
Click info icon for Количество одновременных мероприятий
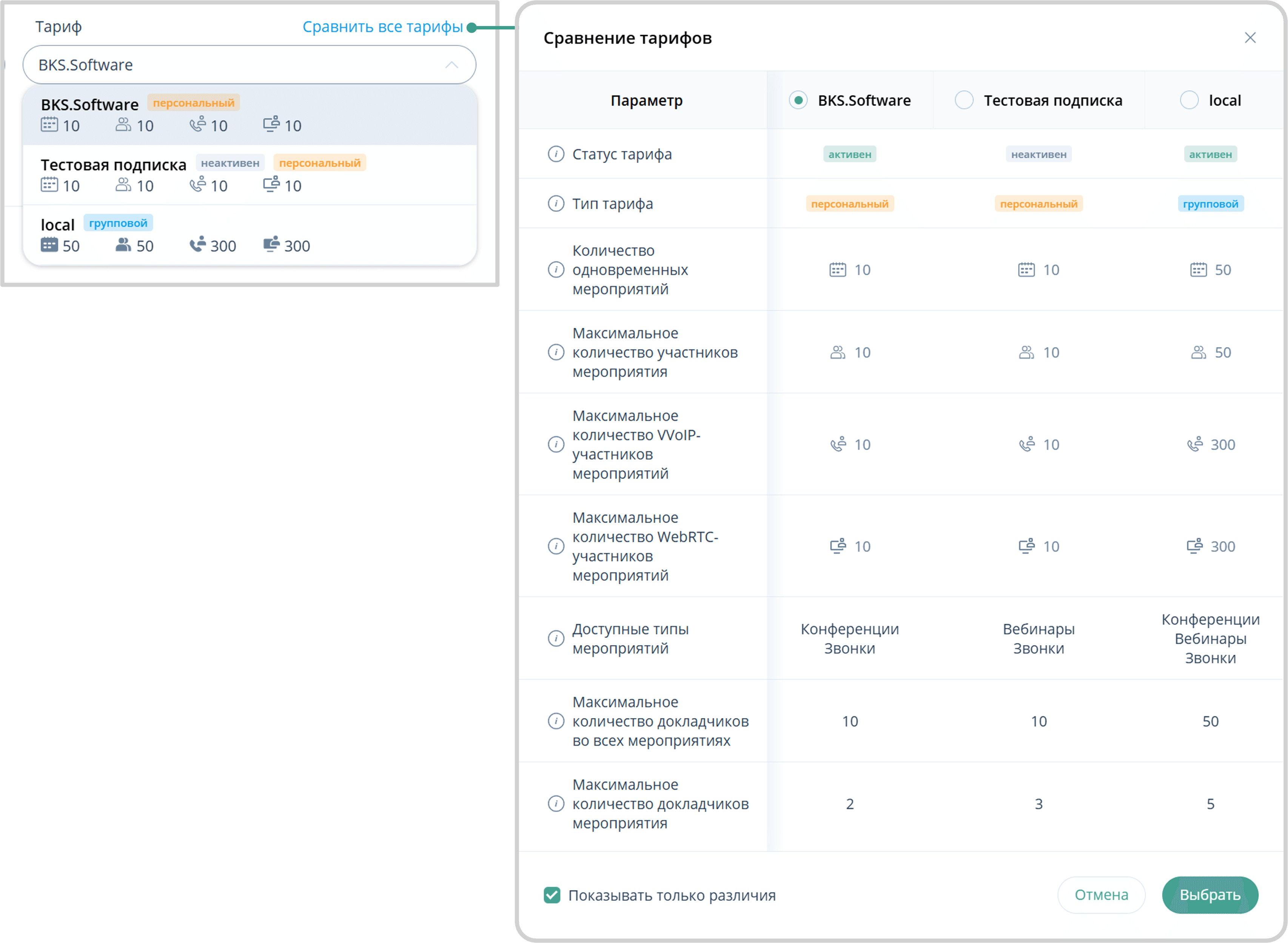556,269
